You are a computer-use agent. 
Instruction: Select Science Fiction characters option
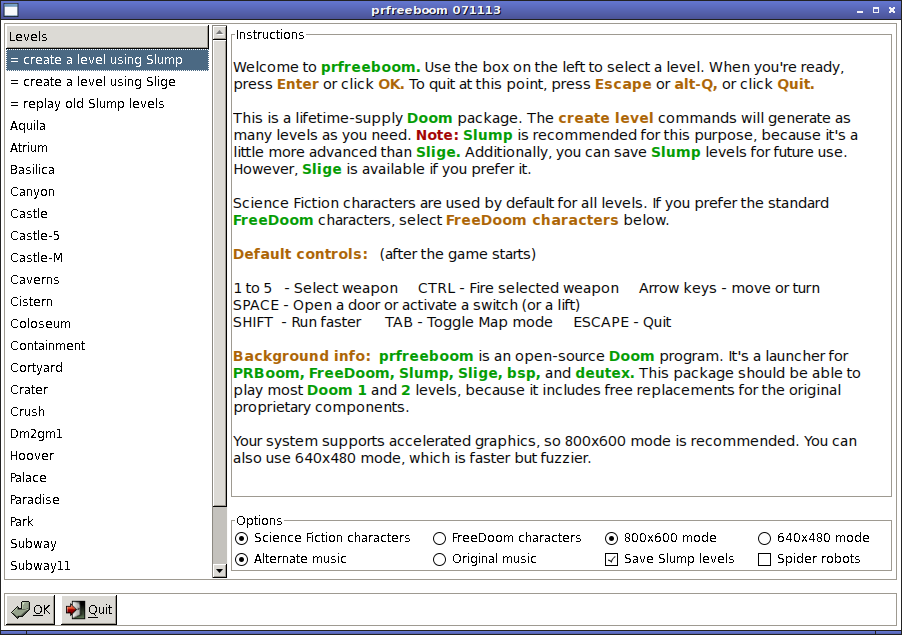tap(323, 538)
